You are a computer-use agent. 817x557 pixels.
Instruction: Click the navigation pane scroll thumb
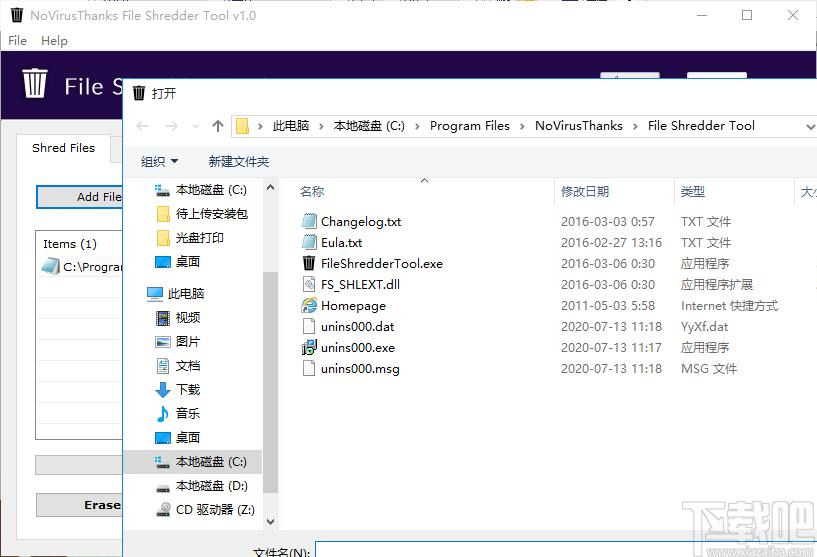pyautogui.click(x=270, y=382)
